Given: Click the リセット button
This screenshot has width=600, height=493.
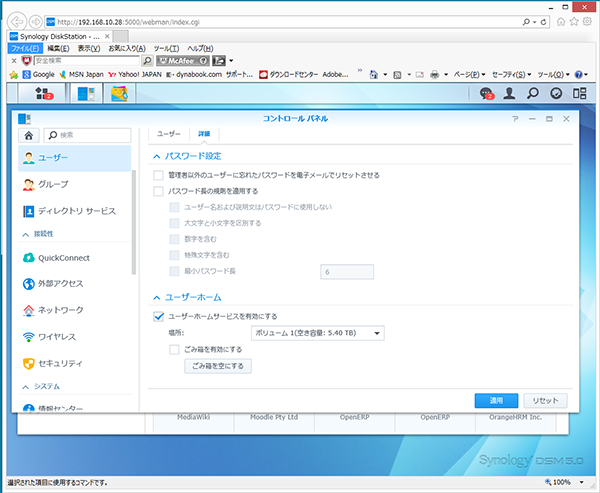Looking at the screenshot, I should tap(545, 401).
